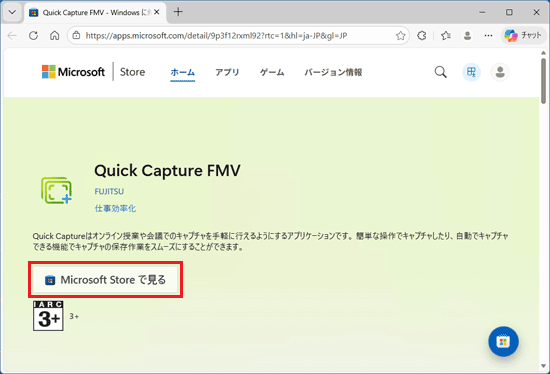Click the page vertical scrollbar thumb
Screen dimensions: 550x374
coord(543,80)
